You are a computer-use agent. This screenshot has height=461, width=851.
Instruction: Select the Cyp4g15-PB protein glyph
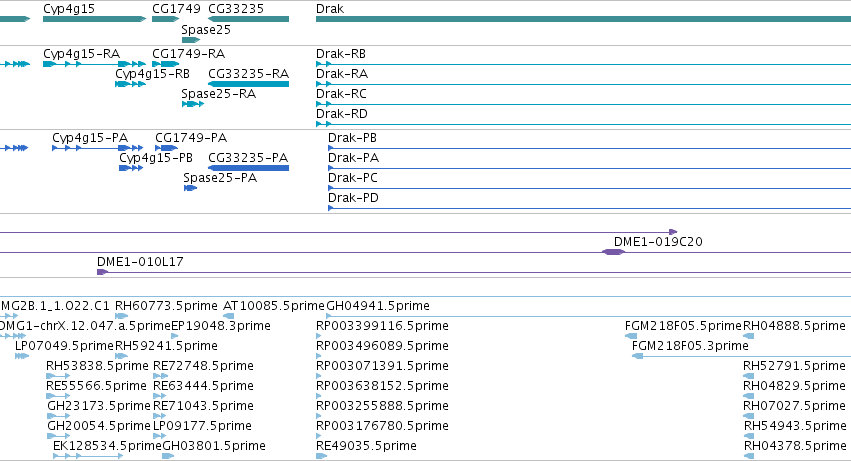pyautogui.click(x=131, y=168)
